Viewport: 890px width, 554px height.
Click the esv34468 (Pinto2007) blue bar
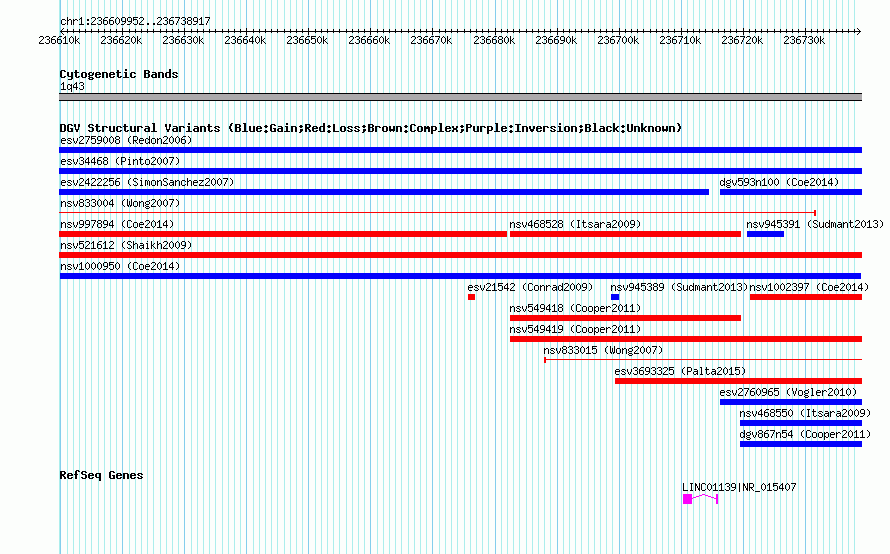(460, 171)
